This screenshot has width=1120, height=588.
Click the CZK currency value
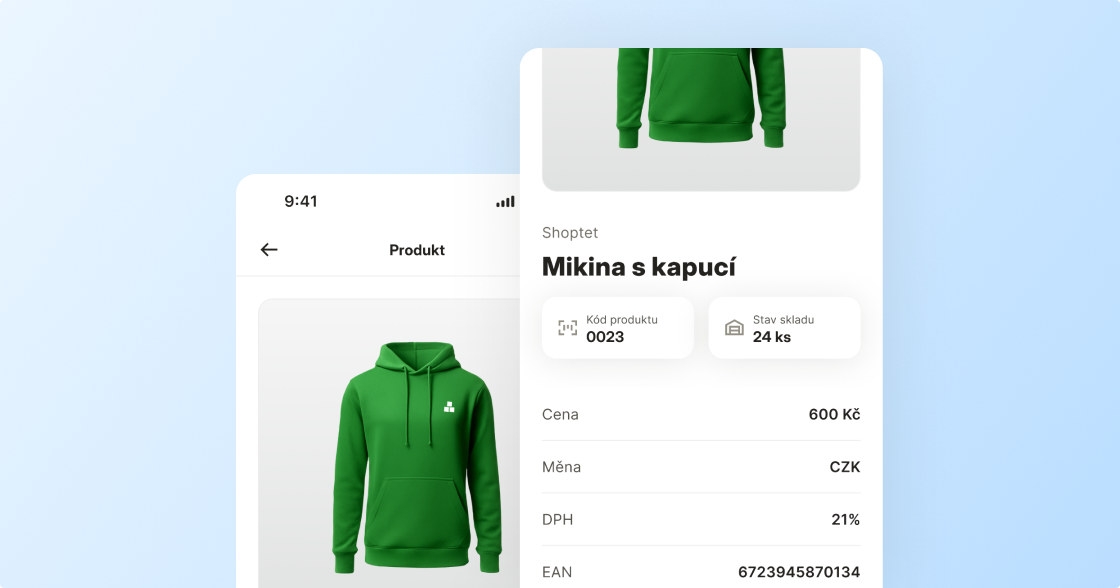(x=845, y=467)
